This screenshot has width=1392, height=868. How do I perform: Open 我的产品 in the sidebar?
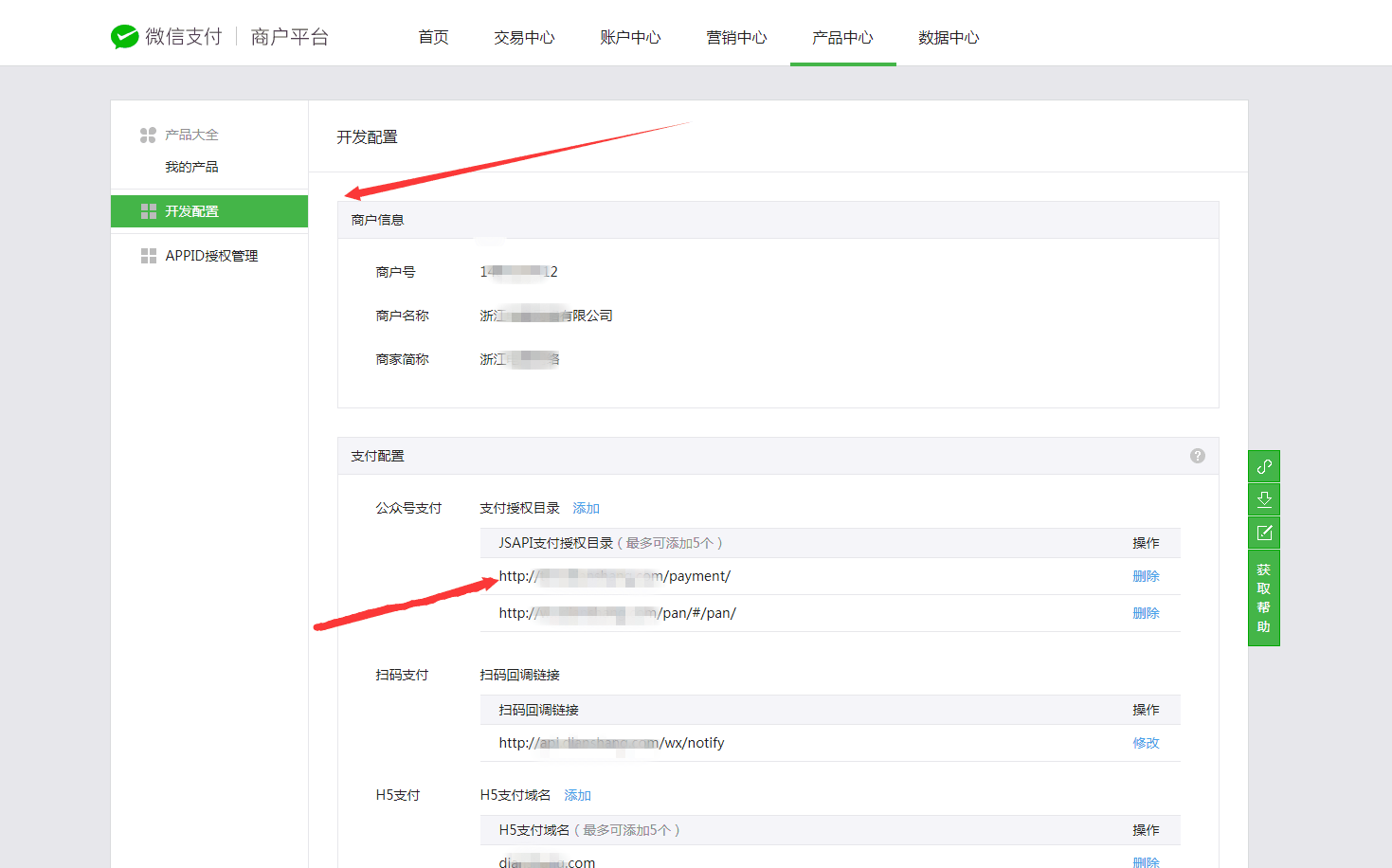(x=191, y=166)
